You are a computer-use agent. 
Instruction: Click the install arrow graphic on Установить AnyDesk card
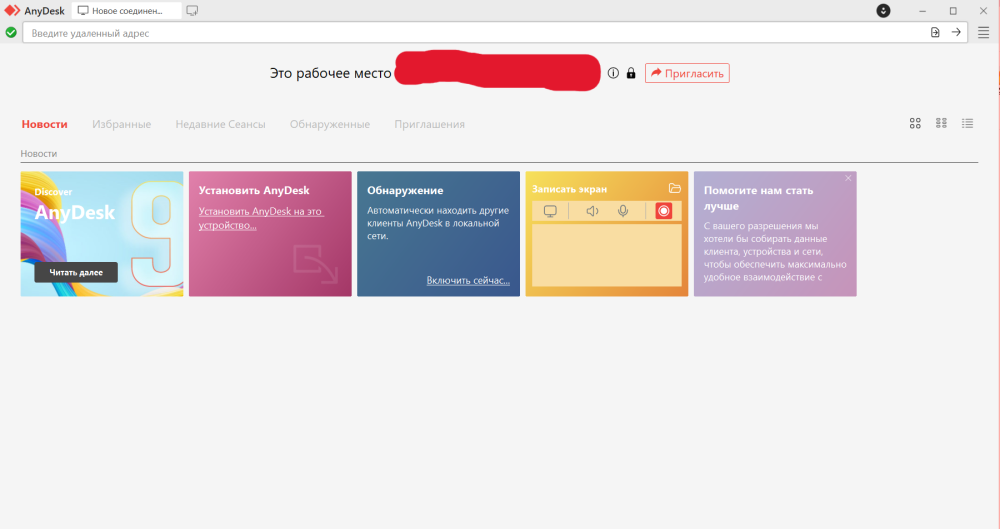pos(316,264)
